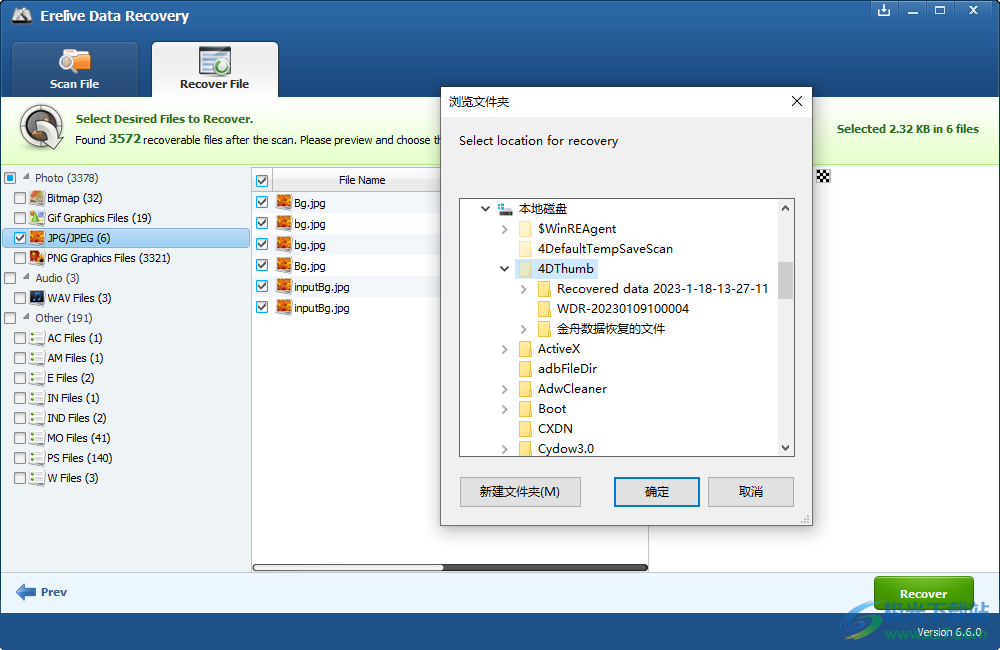Expand the 金舟数据恢复的文件 folder
Image resolution: width=1000 pixels, height=650 pixels.
[524, 329]
